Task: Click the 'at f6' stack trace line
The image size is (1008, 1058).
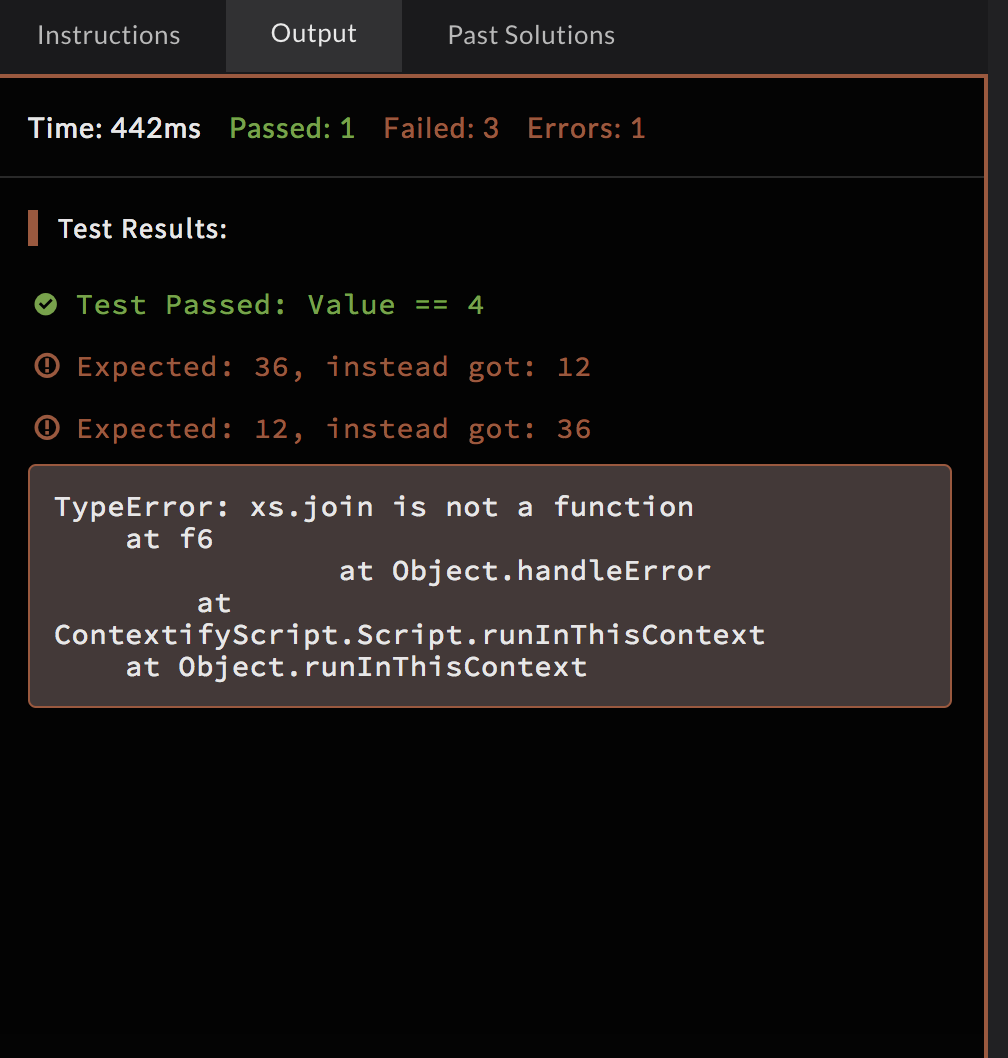Action: 169,539
